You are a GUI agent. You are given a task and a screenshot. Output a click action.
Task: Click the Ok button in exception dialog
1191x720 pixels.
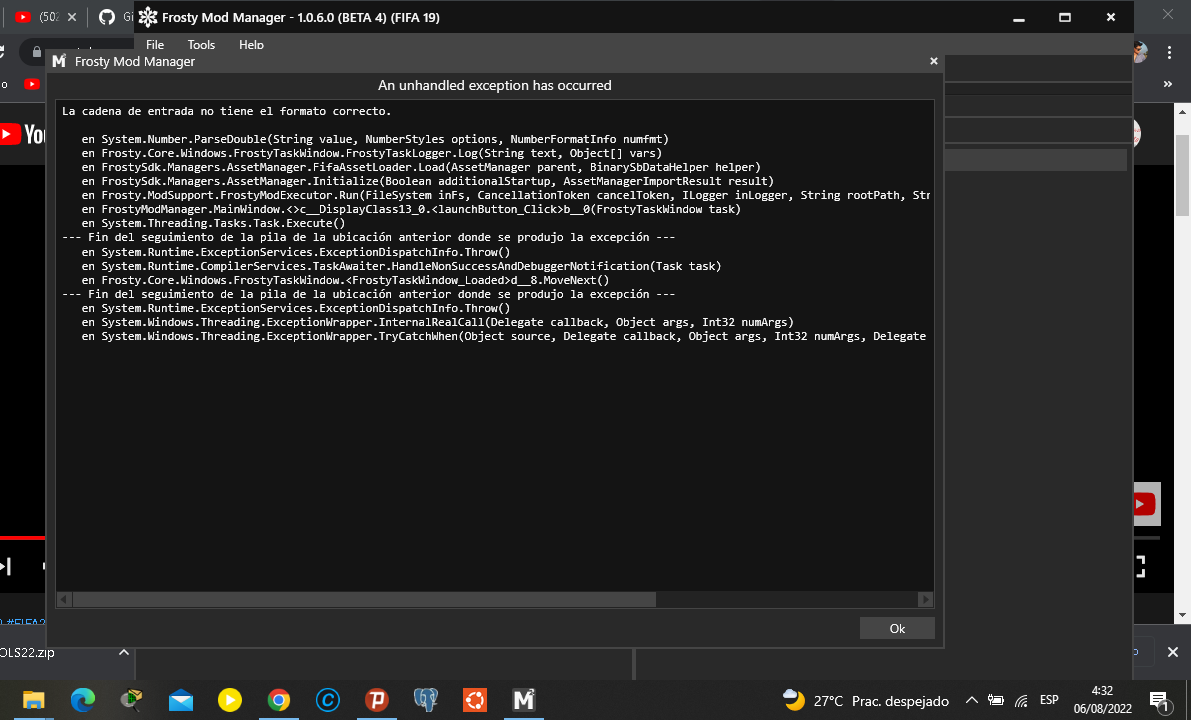(897, 628)
